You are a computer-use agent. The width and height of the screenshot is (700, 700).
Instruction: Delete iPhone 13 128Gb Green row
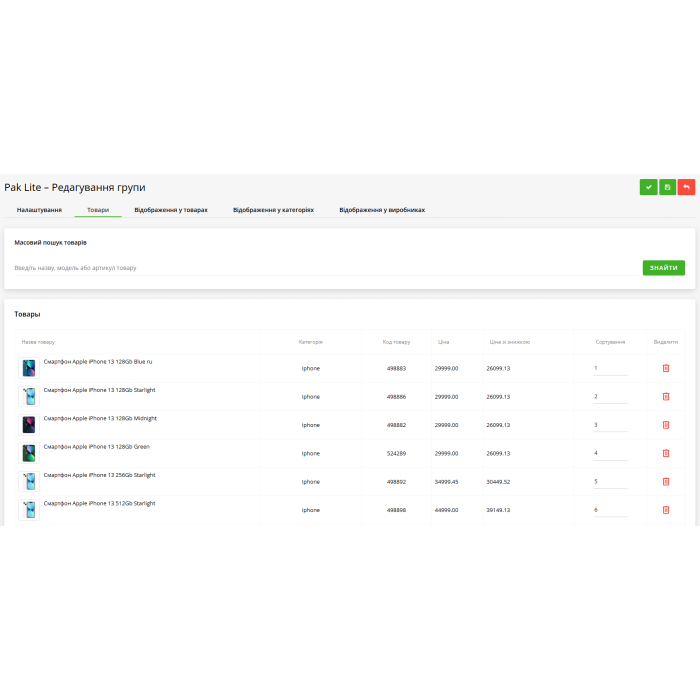(666, 453)
